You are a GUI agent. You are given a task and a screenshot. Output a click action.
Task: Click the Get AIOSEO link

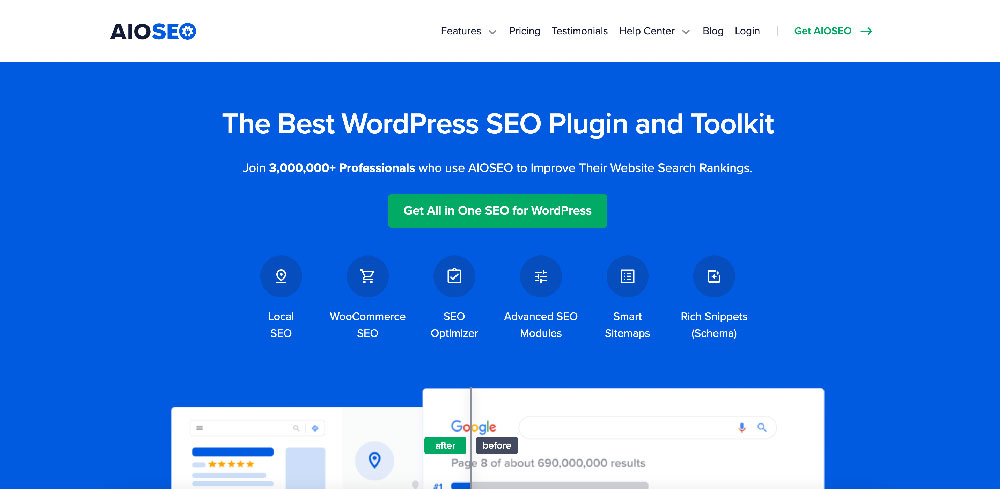[x=823, y=31]
